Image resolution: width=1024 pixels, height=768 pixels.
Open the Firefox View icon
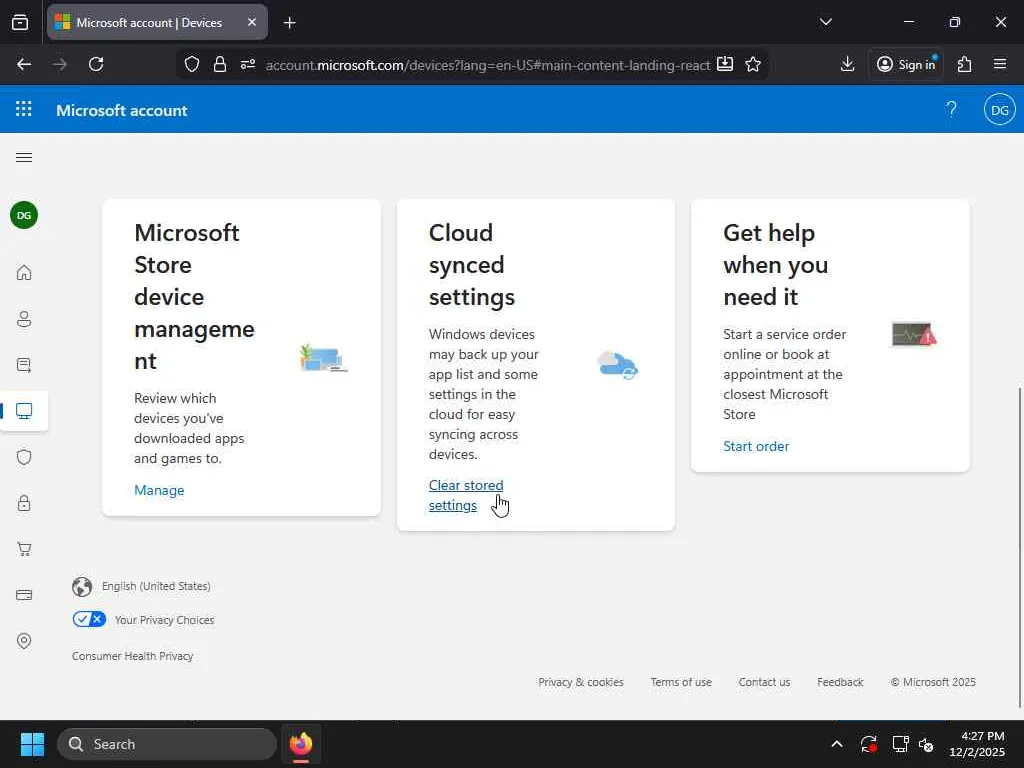[x=20, y=22]
